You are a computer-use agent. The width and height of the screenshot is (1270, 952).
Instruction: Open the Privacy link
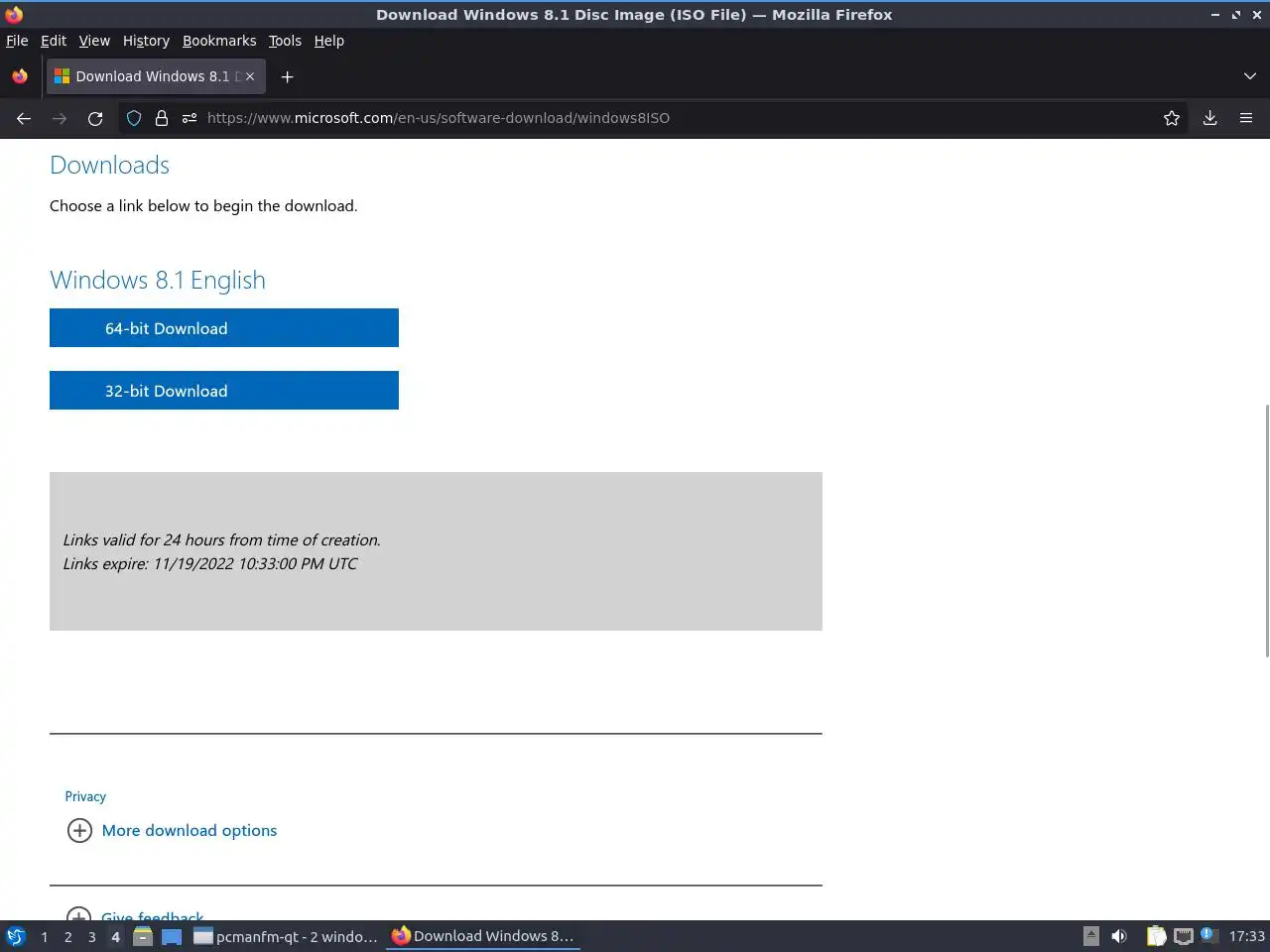85,796
